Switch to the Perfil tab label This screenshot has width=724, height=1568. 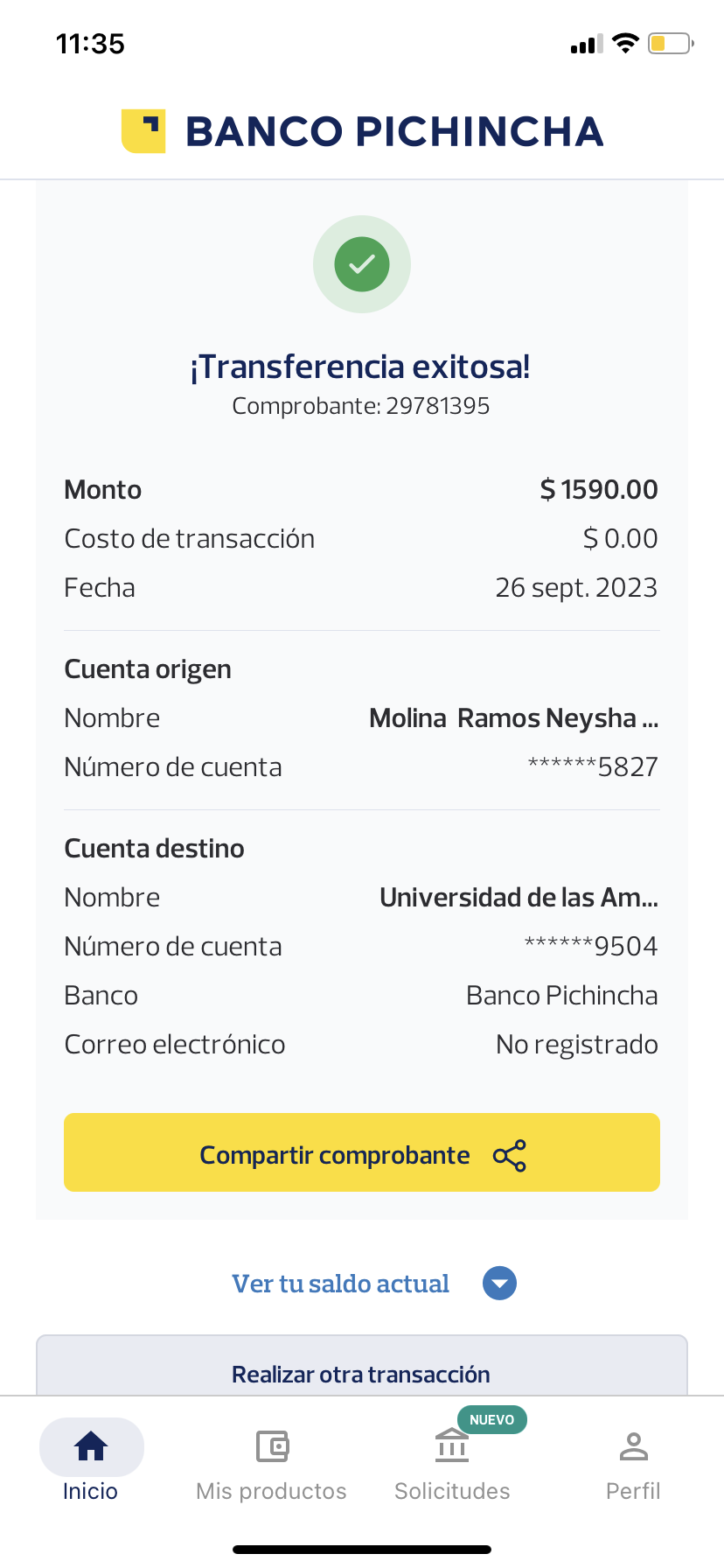[x=633, y=1491]
